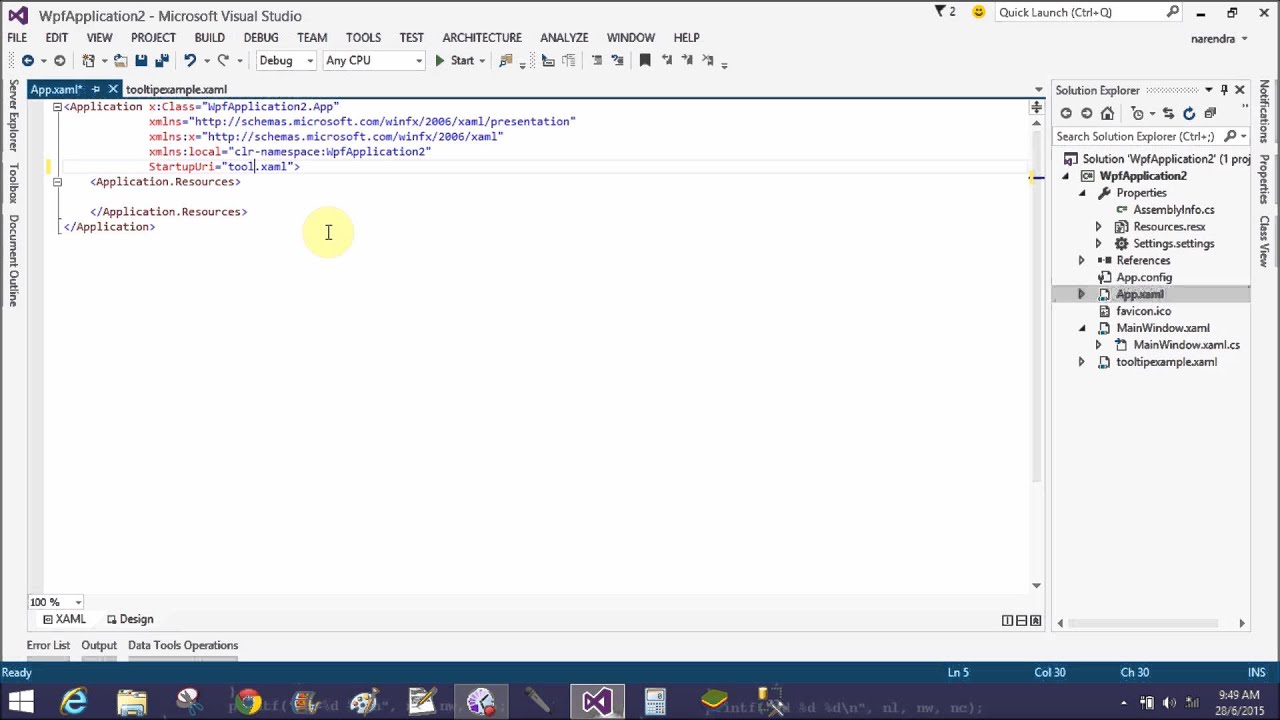Collapse all nodes in Solution Explorer
The width and height of the screenshot is (1280, 720).
pyautogui.click(x=1210, y=113)
